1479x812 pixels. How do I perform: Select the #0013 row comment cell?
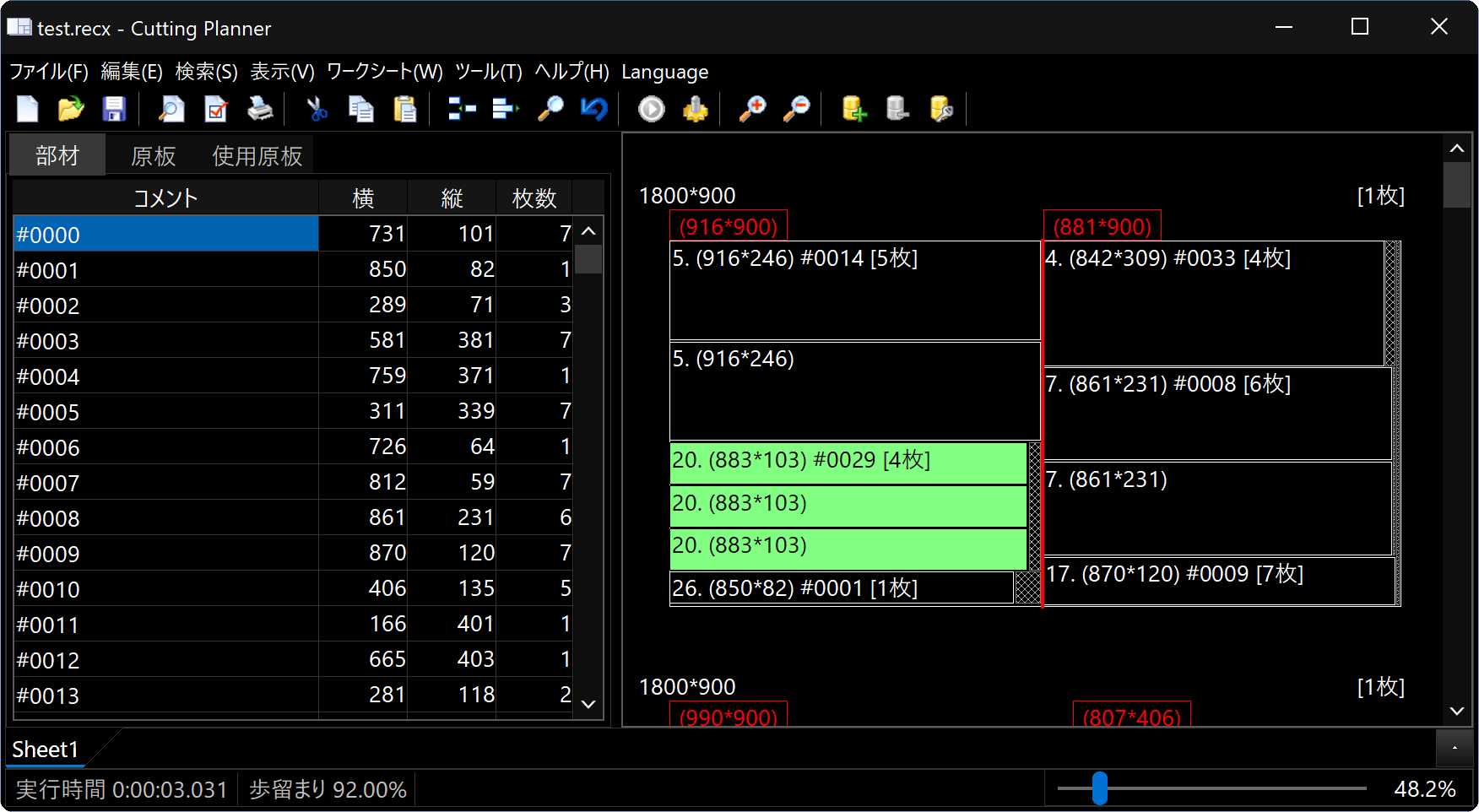[166, 695]
